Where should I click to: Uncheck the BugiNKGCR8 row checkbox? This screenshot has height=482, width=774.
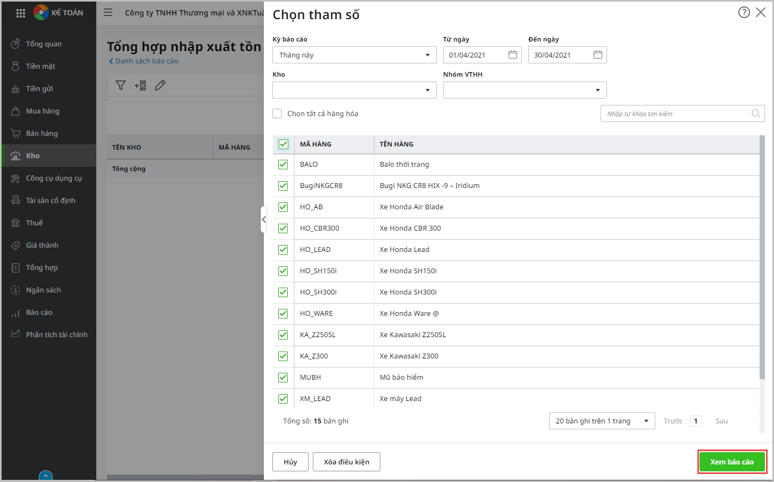[283, 186]
